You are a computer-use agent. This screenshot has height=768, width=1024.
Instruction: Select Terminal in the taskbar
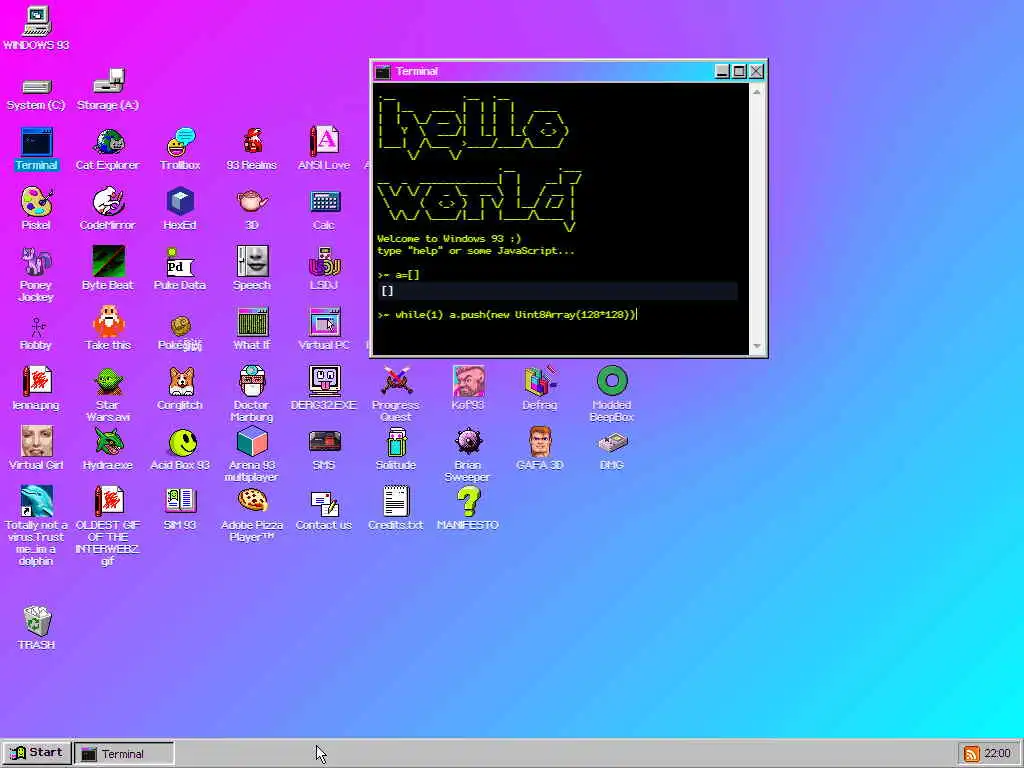coord(123,754)
